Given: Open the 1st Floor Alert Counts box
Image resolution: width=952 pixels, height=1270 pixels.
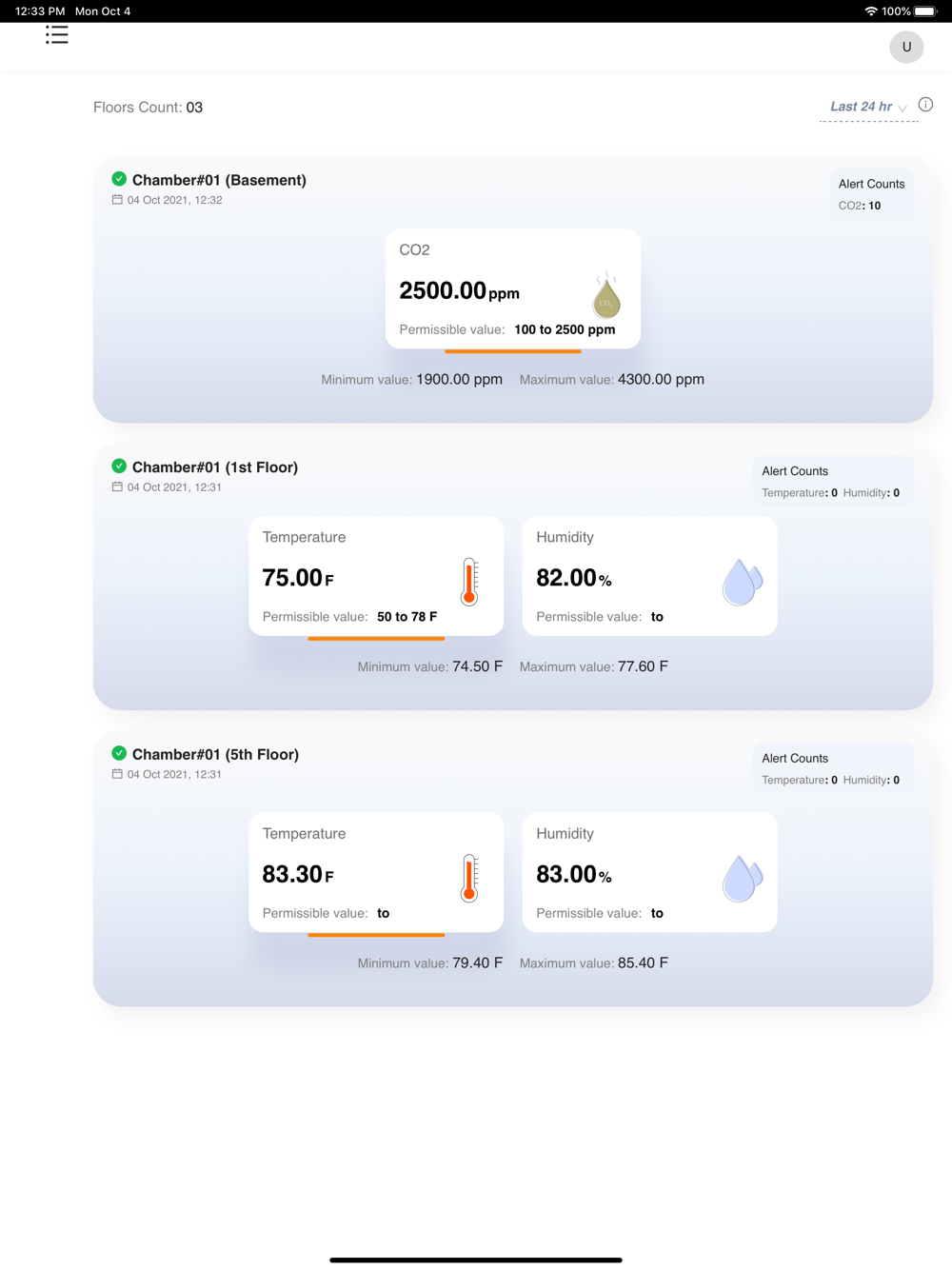Looking at the screenshot, I should (832, 482).
